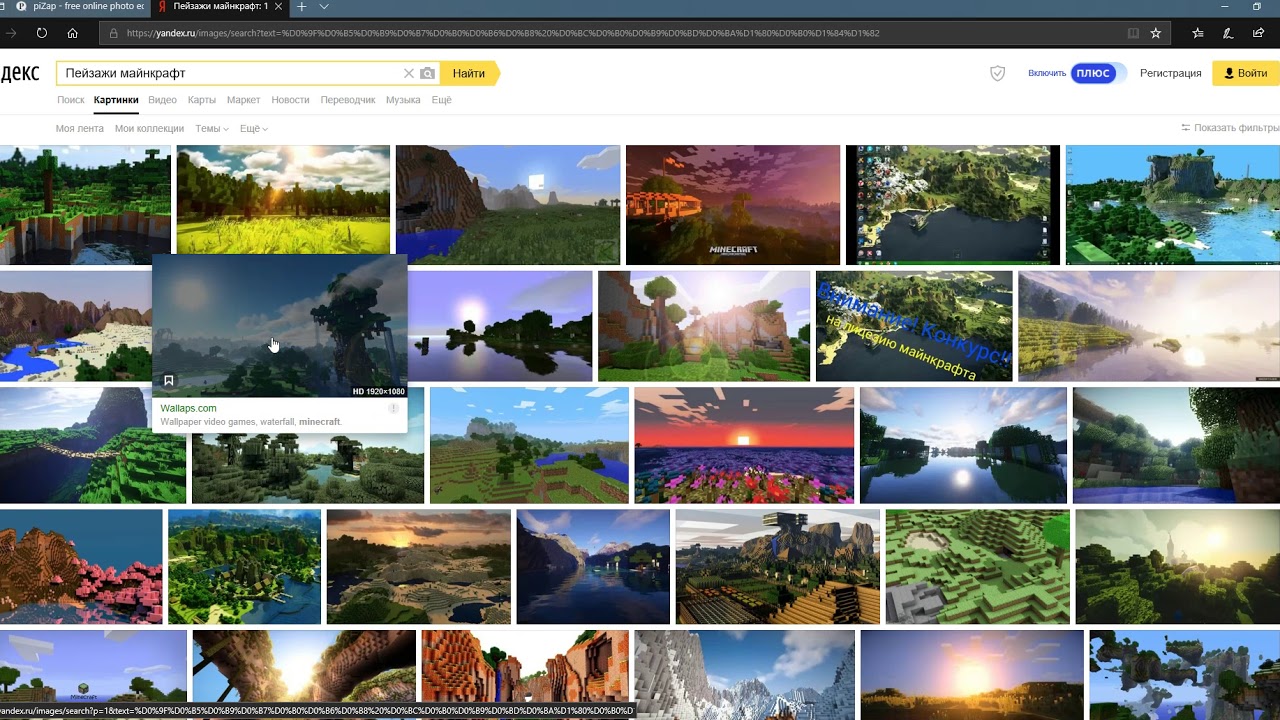
Task: Switch to the Видео tab
Action: coord(162,100)
